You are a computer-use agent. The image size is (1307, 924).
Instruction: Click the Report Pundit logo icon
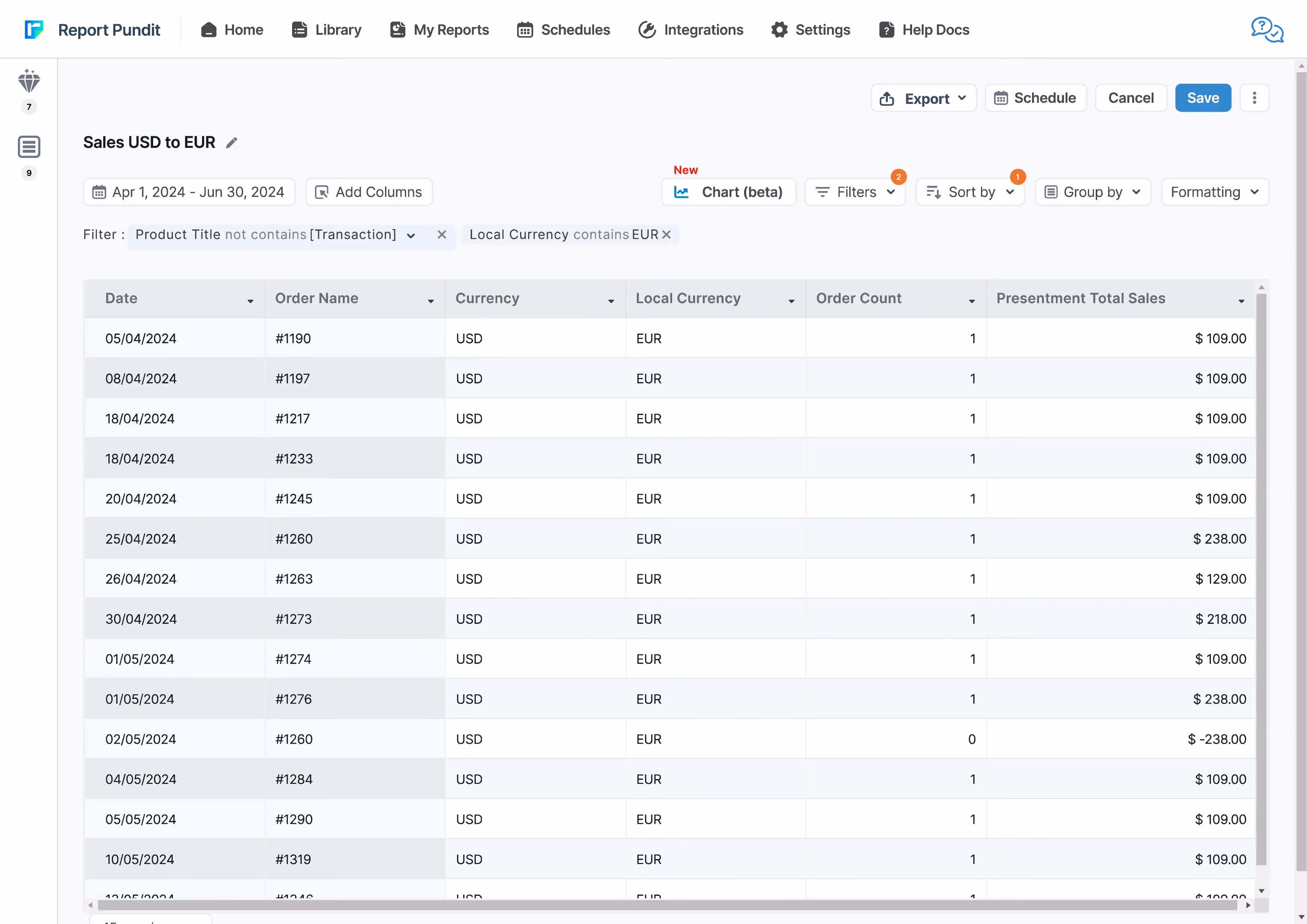(34, 29)
